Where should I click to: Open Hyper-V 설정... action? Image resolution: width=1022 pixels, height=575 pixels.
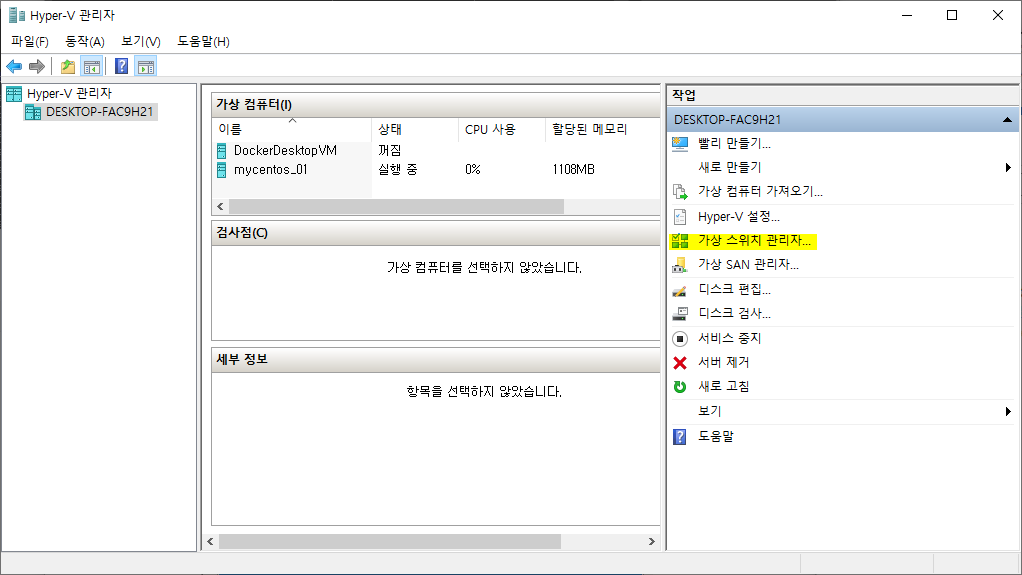pos(738,217)
